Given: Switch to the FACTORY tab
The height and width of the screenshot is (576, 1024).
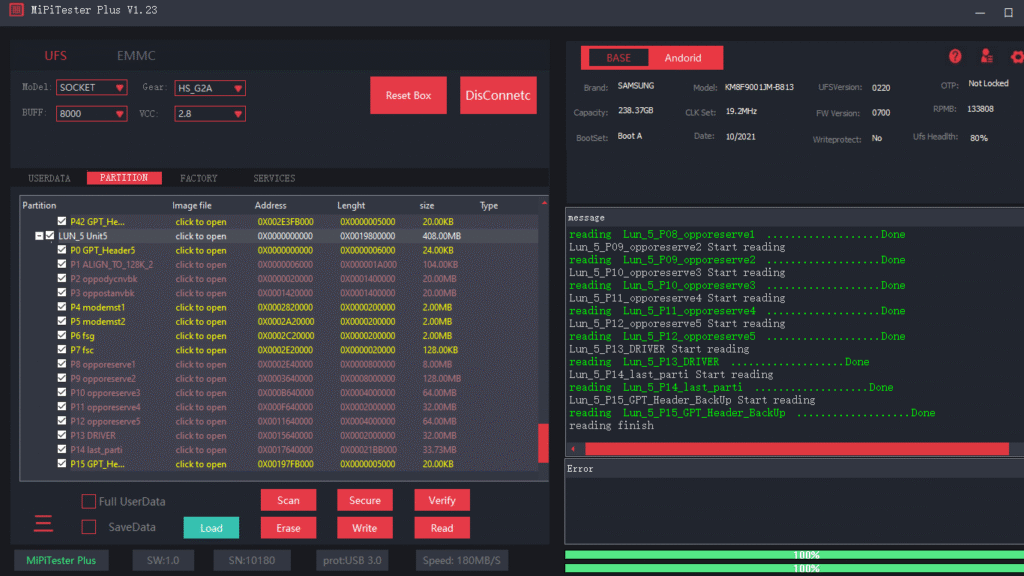Looking at the screenshot, I should pyautogui.click(x=198, y=178).
